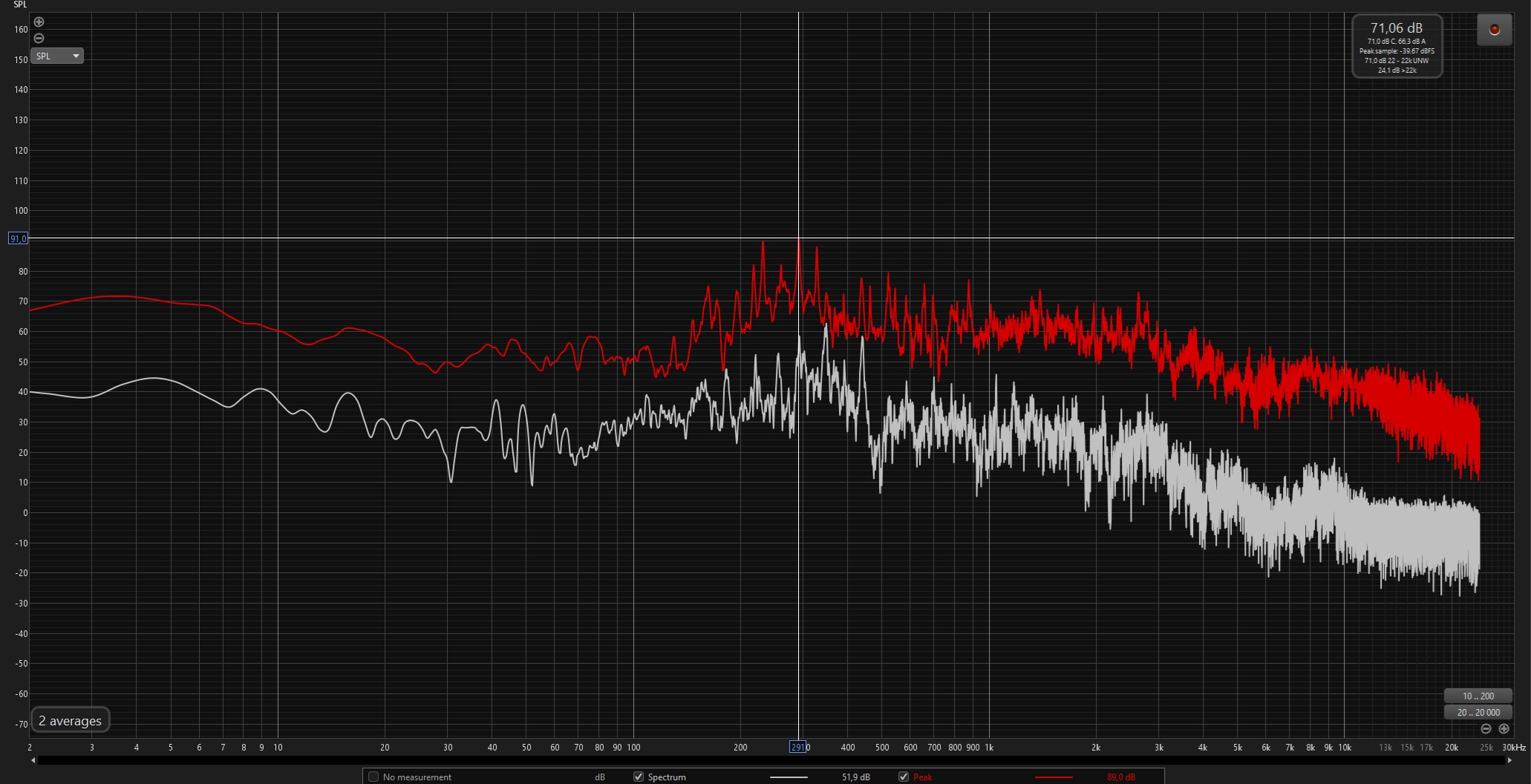The image size is (1531, 784).
Task: Enable the No measurement trace checkbox
Action: [373, 777]
